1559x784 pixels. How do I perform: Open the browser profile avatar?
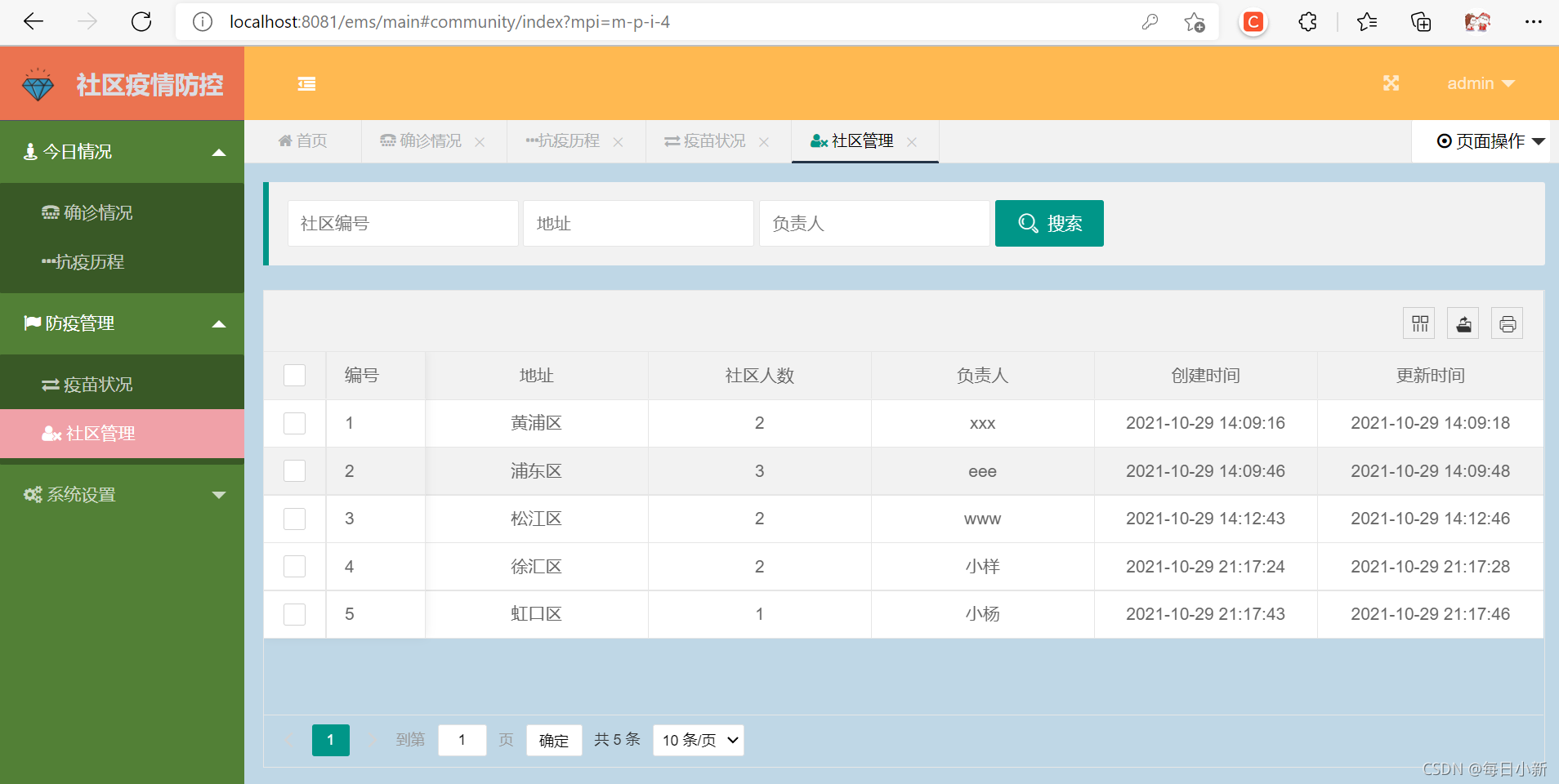1477,22
